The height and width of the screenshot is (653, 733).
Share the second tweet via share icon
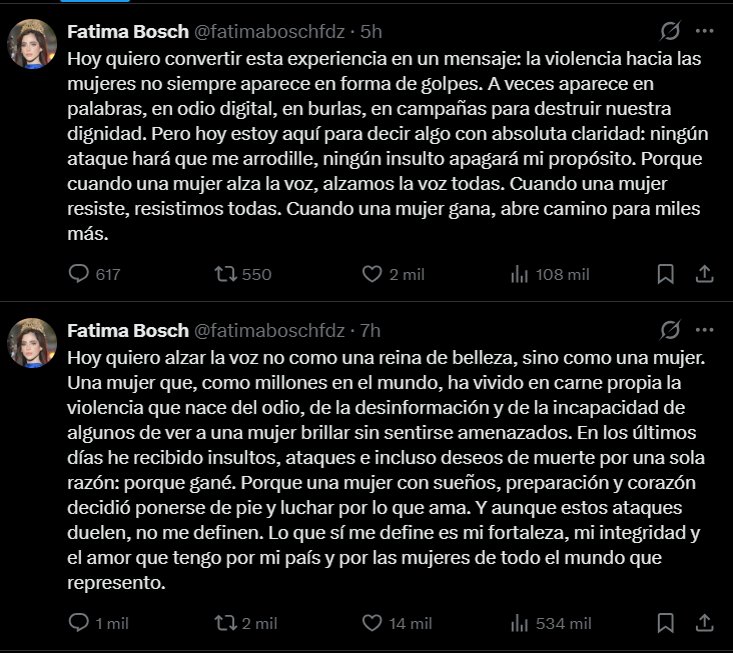704,623
